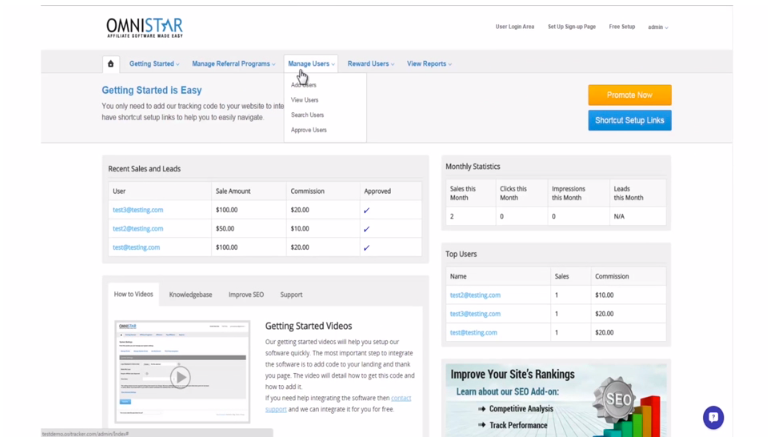Switch to Knowledgebase tab

point(191,295)
